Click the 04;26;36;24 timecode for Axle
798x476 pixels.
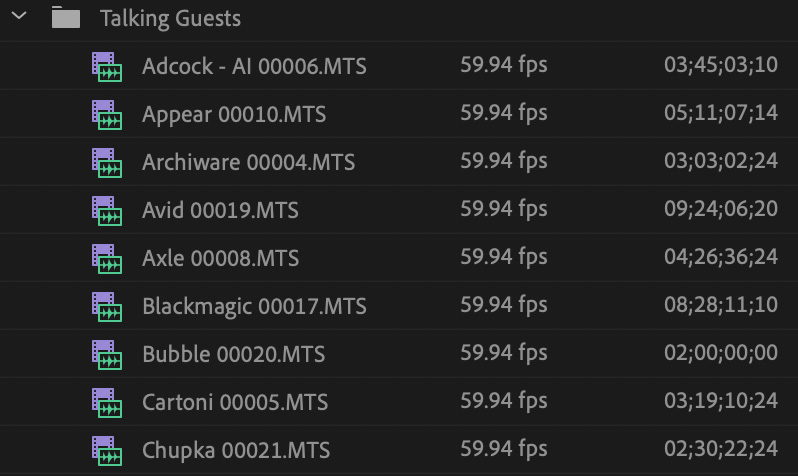(x=721, y=257)
